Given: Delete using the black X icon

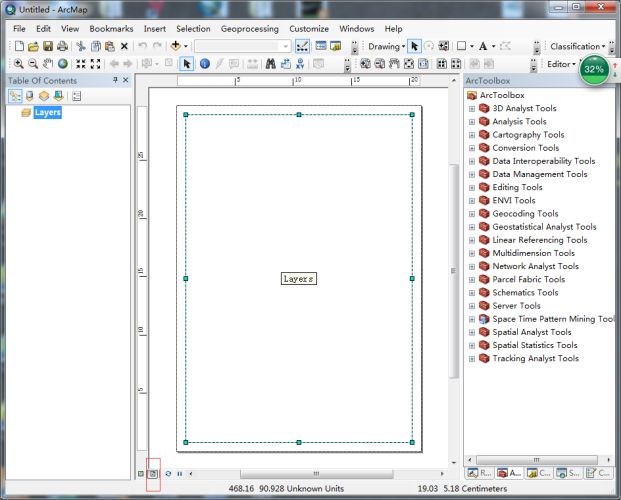Looking at the screenshot, I should (x=124, y=46).
